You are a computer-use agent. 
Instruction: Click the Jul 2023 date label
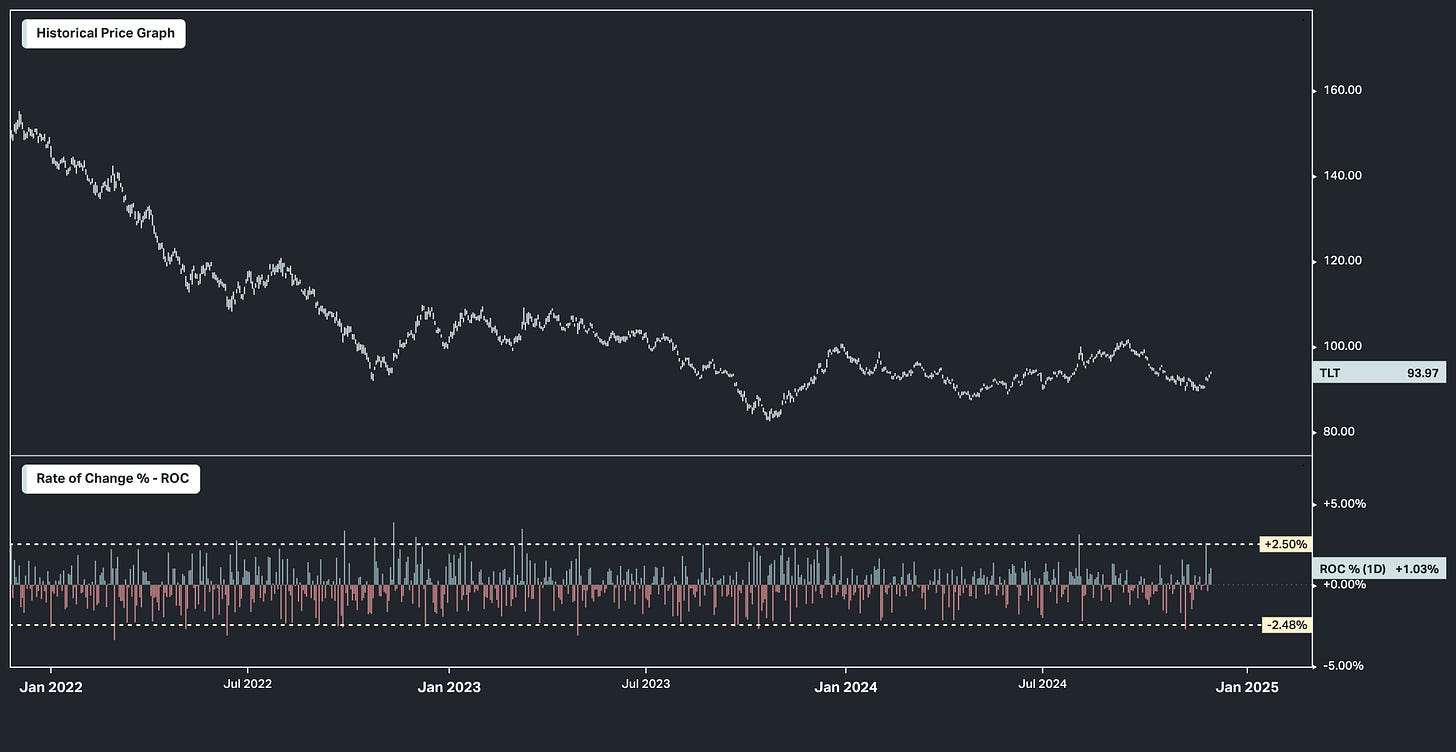(x=645, y=684)
